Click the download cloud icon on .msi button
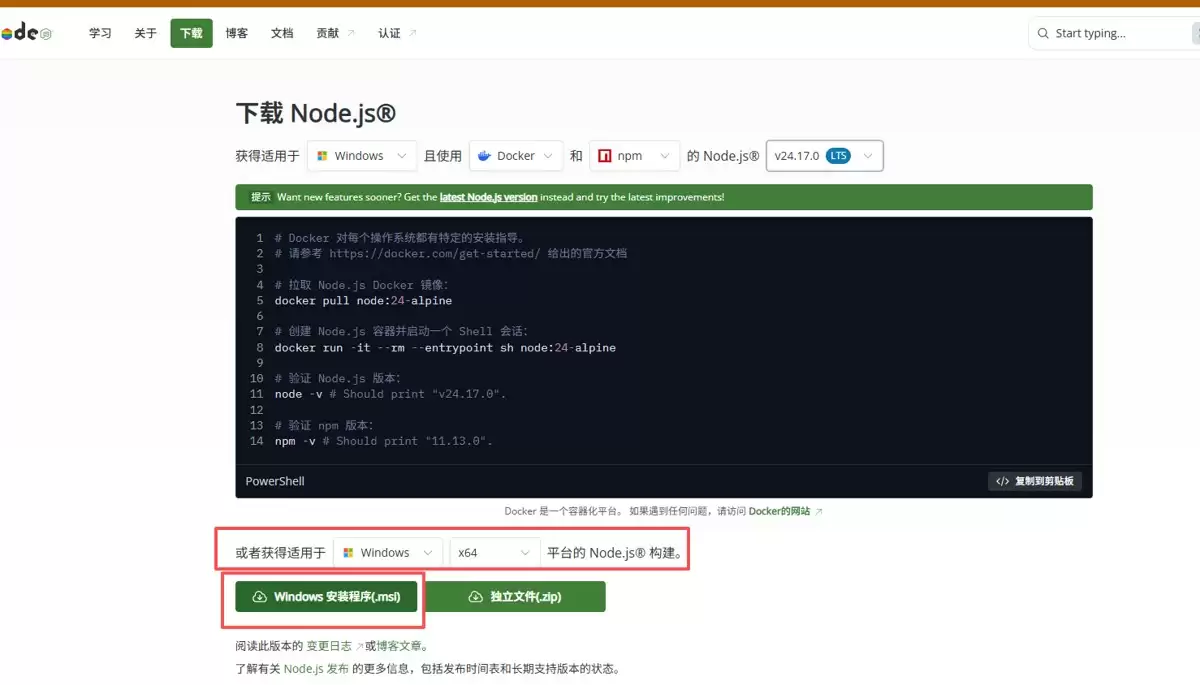The image size is (1200, 685). tap(260, 597)
